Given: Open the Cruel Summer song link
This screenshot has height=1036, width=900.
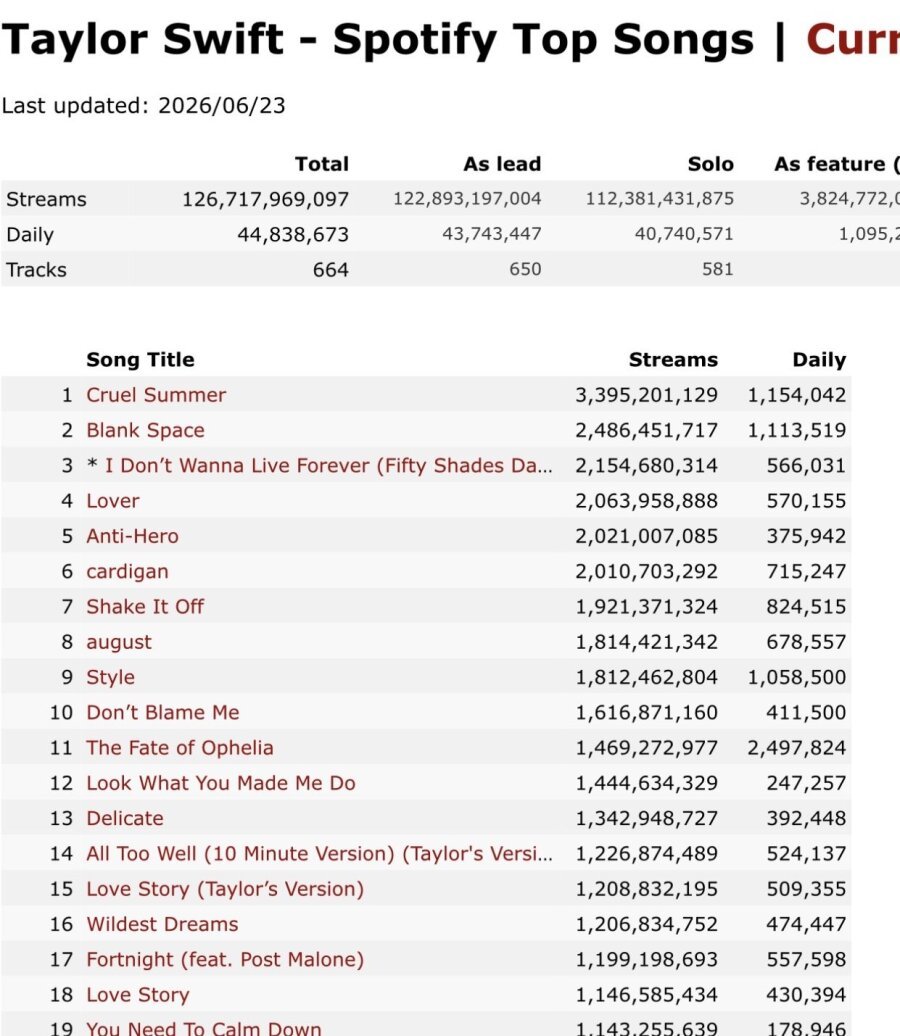Looking at the screenshot, I should (156, 395).
